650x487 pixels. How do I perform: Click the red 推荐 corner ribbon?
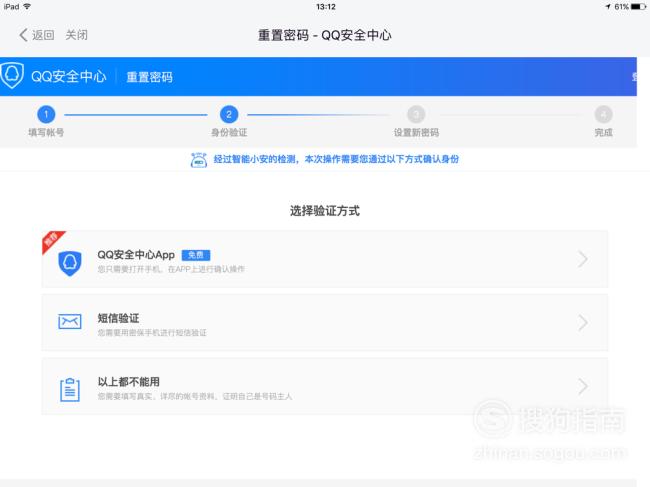coord(52,241)
